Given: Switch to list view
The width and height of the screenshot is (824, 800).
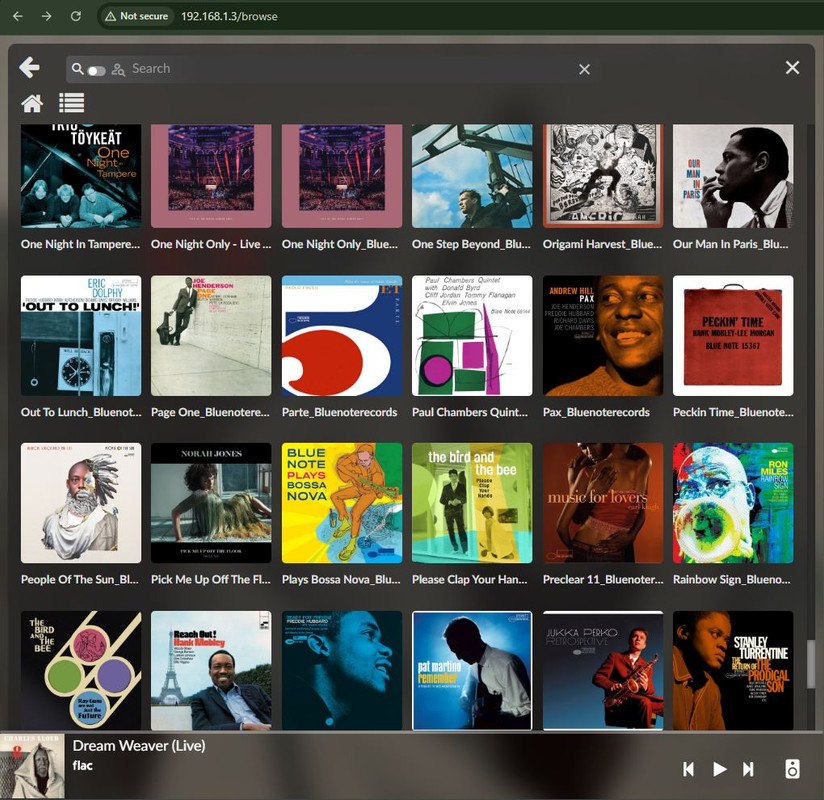Looking at the screenshot, I should pyautogui.click(x=71, y=103).
